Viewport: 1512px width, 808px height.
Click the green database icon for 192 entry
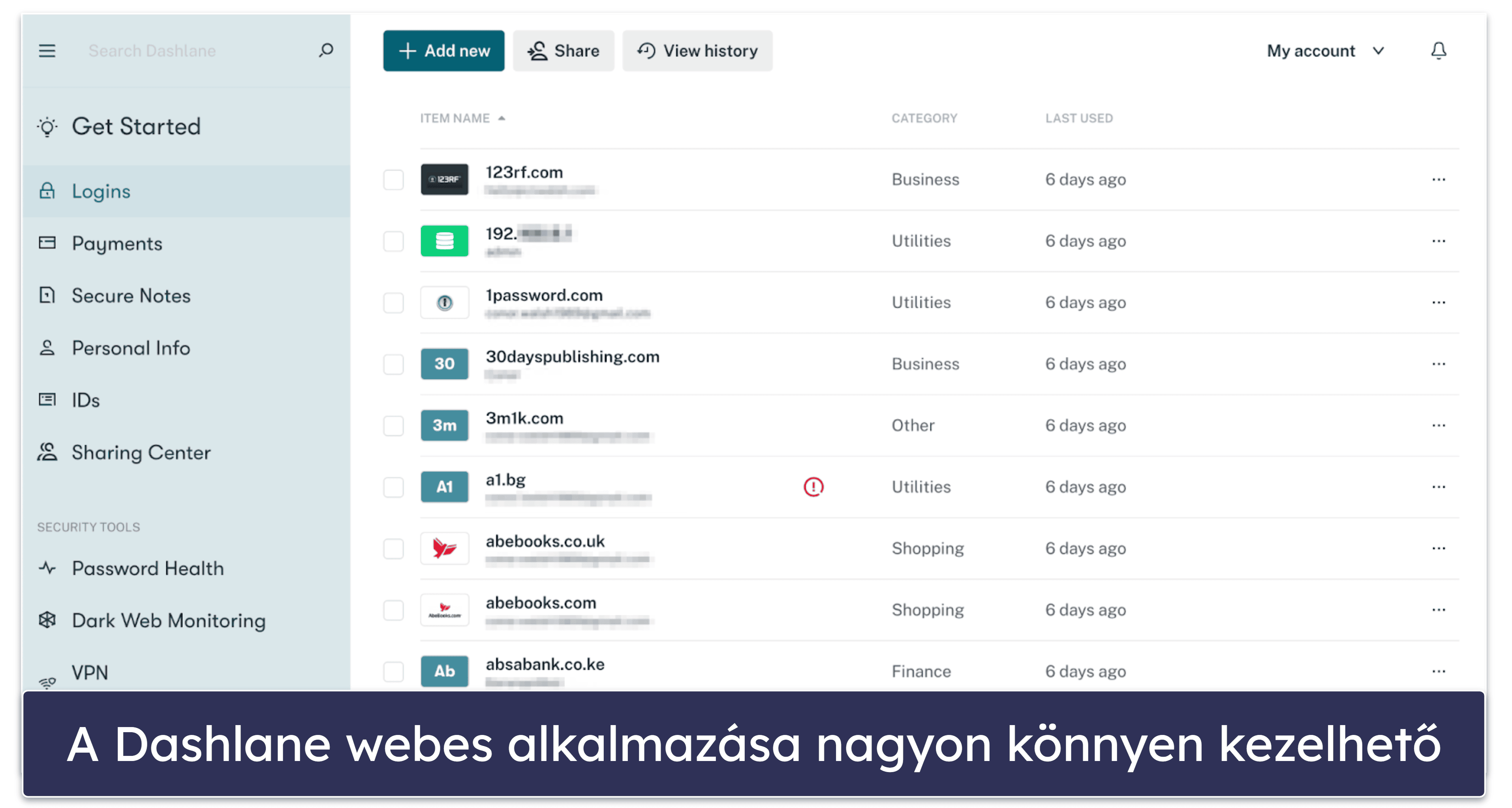(x=444, y=241)
